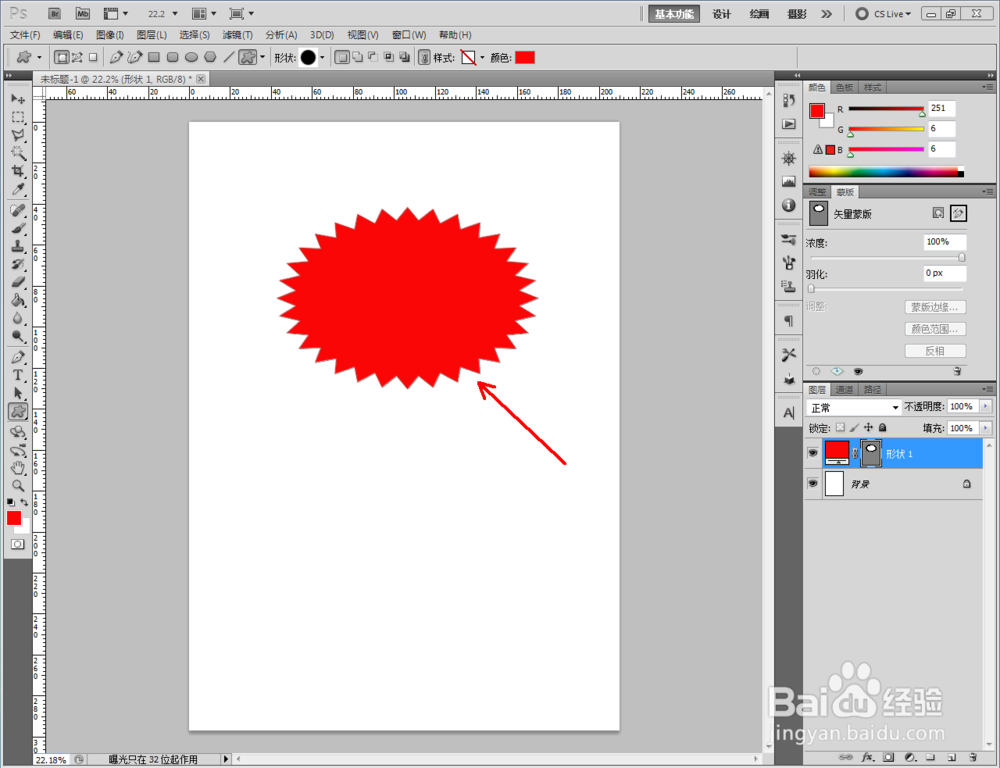Select the Quick Selection wand tool
The width and height of the screenshot is (1000, 768).
[x=18, y=153]
